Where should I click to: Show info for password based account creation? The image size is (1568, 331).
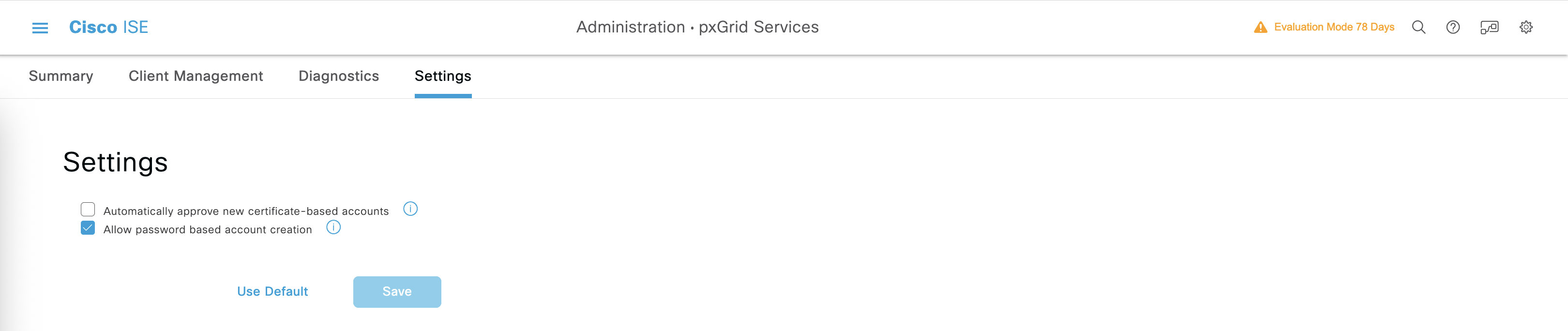pyautogui.click(x=333, y=227)
